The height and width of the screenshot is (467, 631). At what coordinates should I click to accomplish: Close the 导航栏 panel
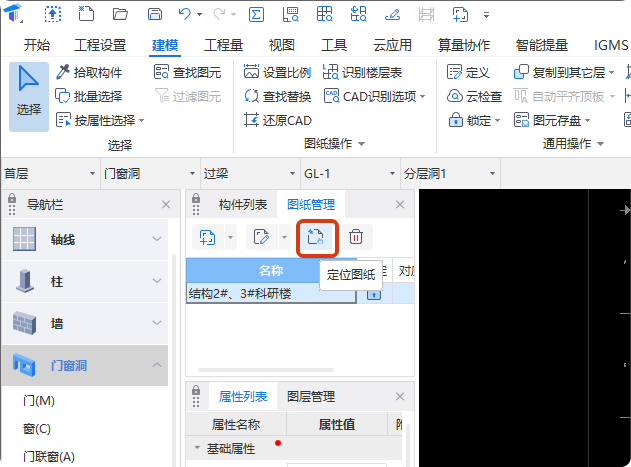point(166,205)
